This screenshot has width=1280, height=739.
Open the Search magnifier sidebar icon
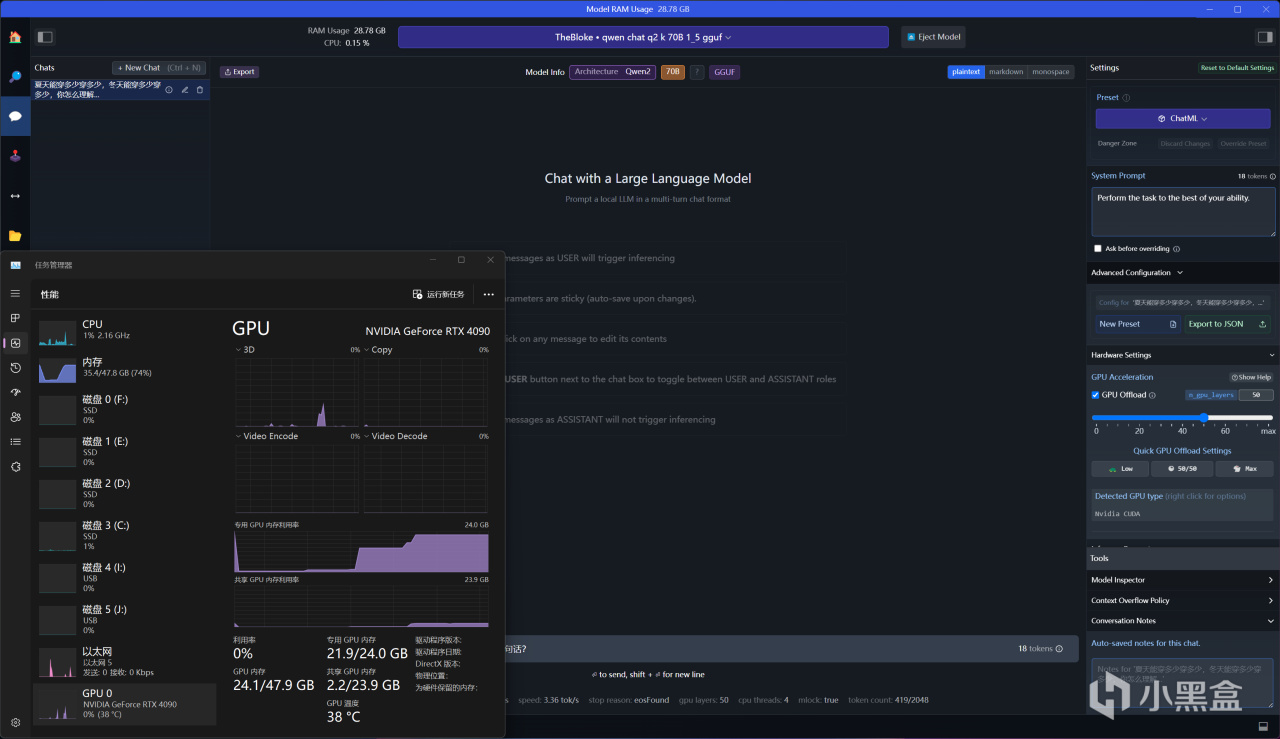coord(15,76)
